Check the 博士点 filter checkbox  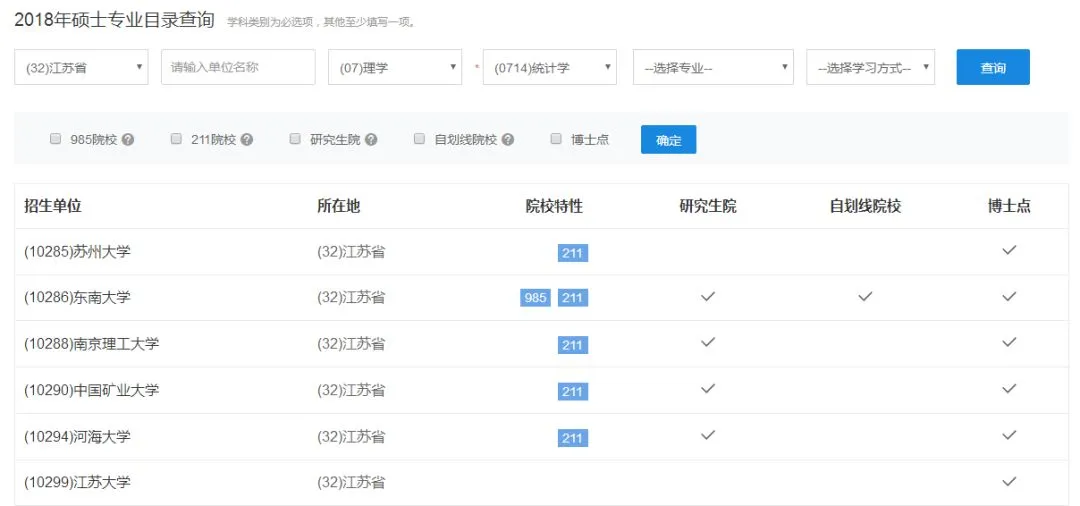pyautogui.click(x=557, y=139)
